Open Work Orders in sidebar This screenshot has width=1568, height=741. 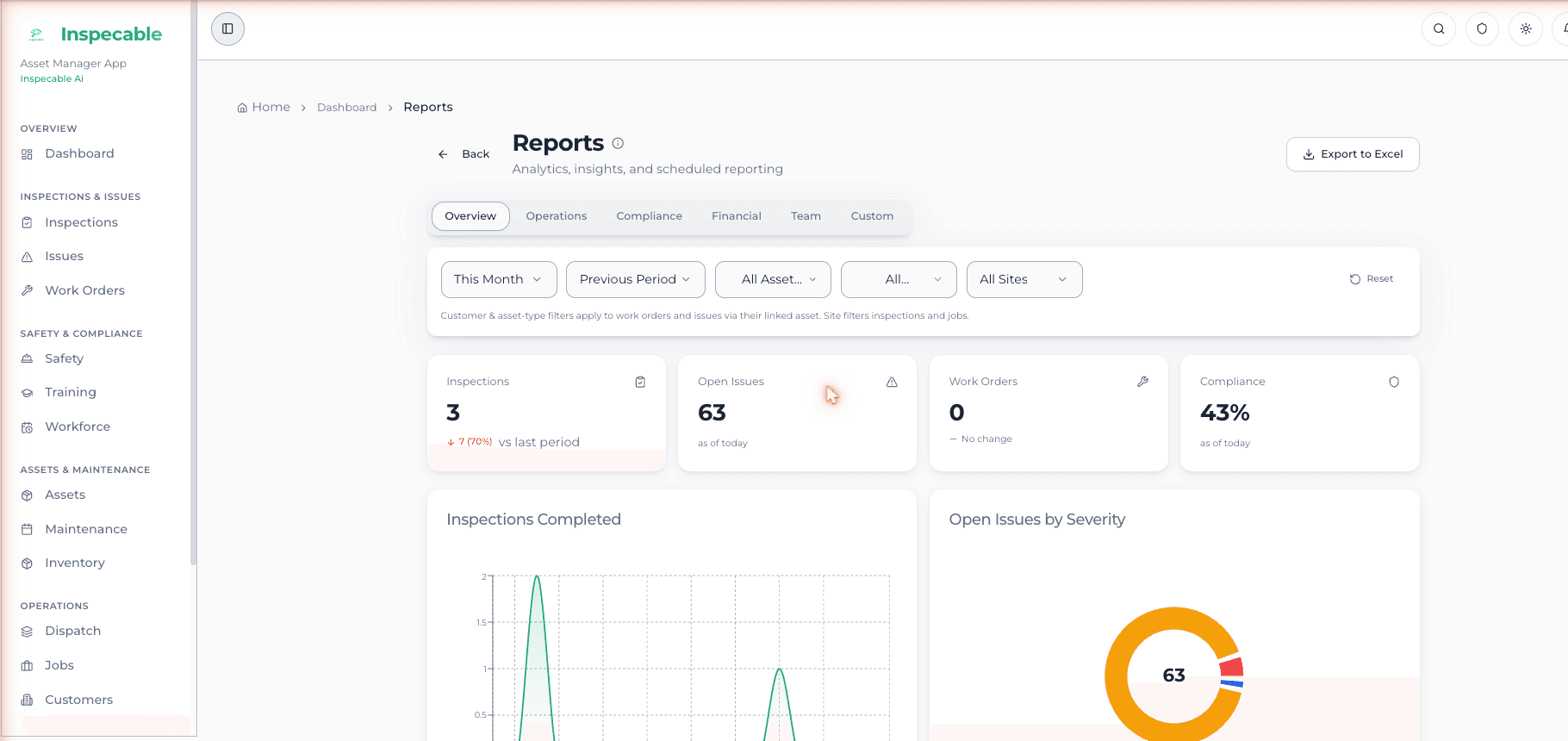pos(84,290)
